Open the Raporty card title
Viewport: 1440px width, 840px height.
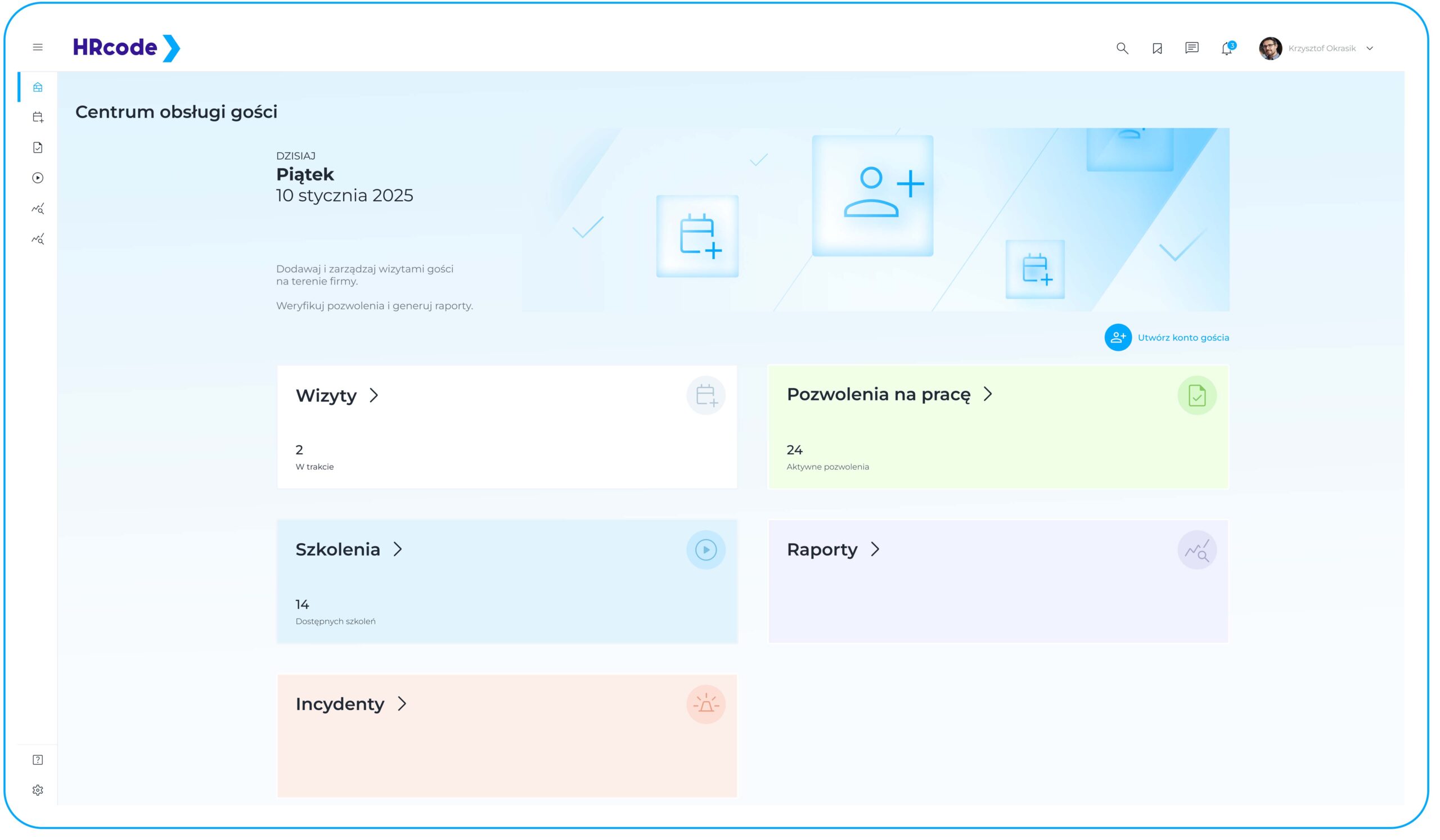pos(822,550)
